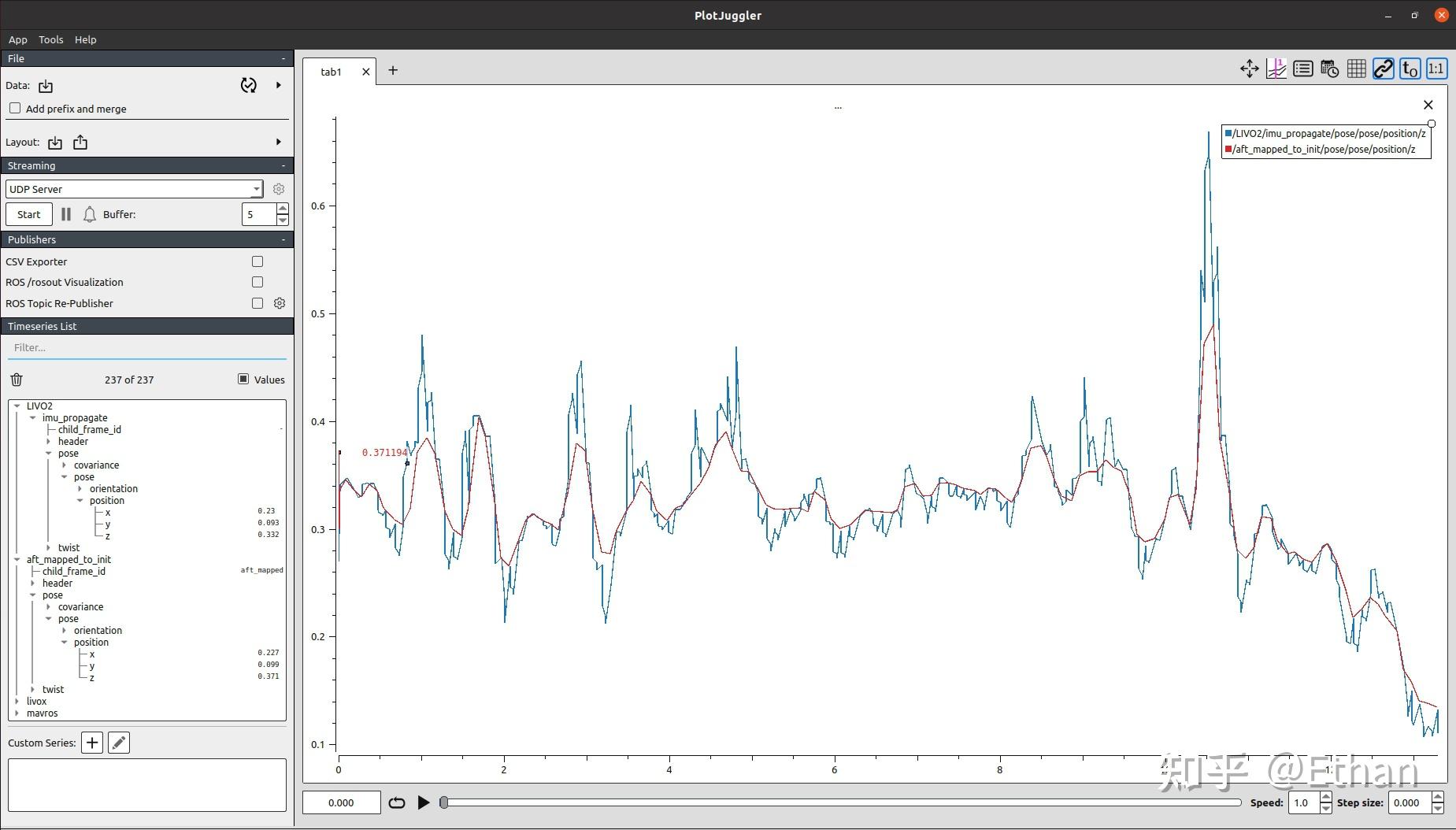Screen dimensions: 1456x830
Task: Toggle the plot grid icon
Action: coord(1356,69)
